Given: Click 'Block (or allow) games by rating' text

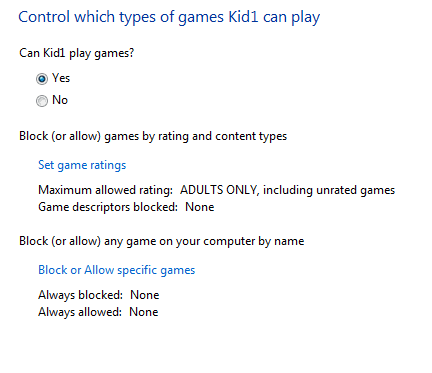Looking at the screenshot, I should tap(153, 136).
